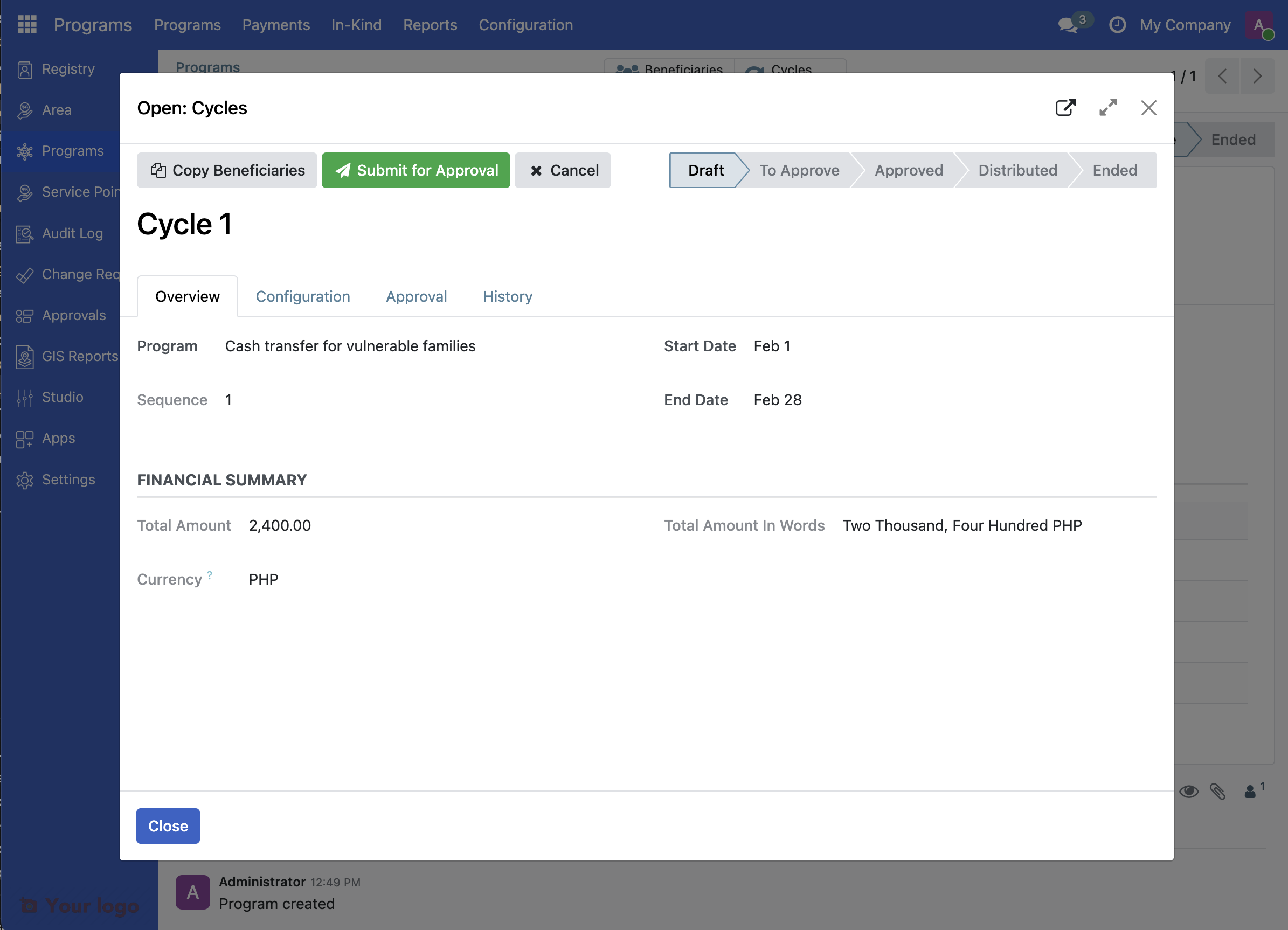
Task: Switch to the History tab
Action: (507, 296)
